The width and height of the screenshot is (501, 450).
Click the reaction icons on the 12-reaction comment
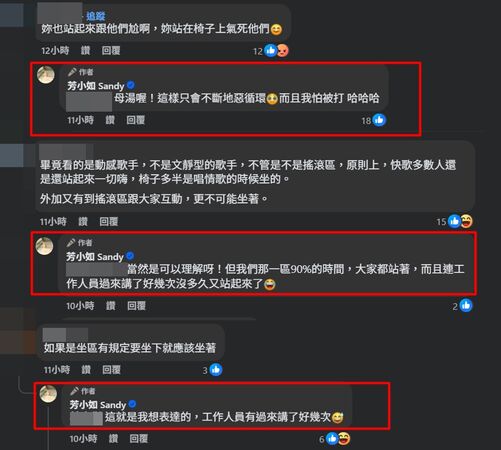coord(276,51)
